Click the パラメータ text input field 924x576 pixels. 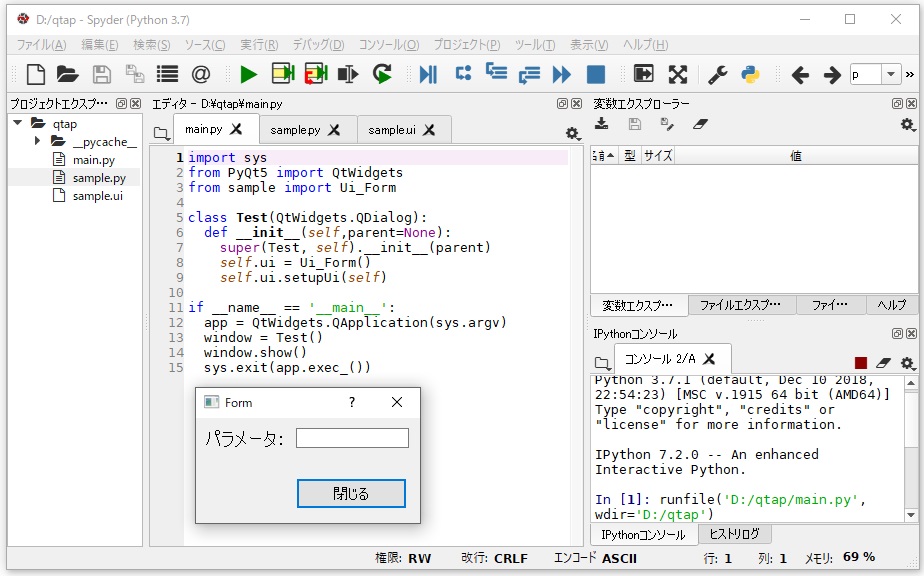352,438
